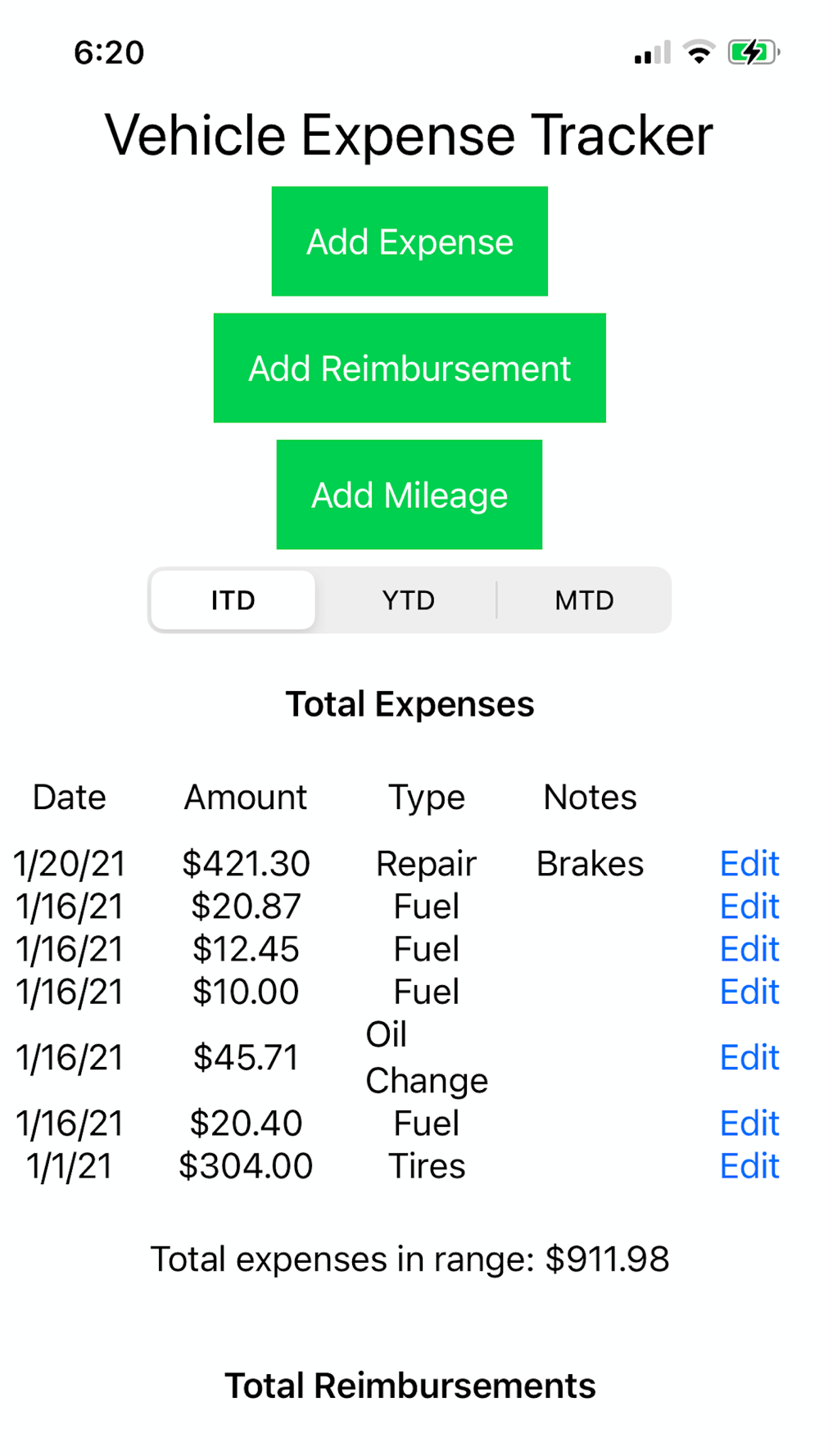Viewport: 819px width, 1456px height.
Task: Tap the Add Expense button
Action: (x=409, y=242)
